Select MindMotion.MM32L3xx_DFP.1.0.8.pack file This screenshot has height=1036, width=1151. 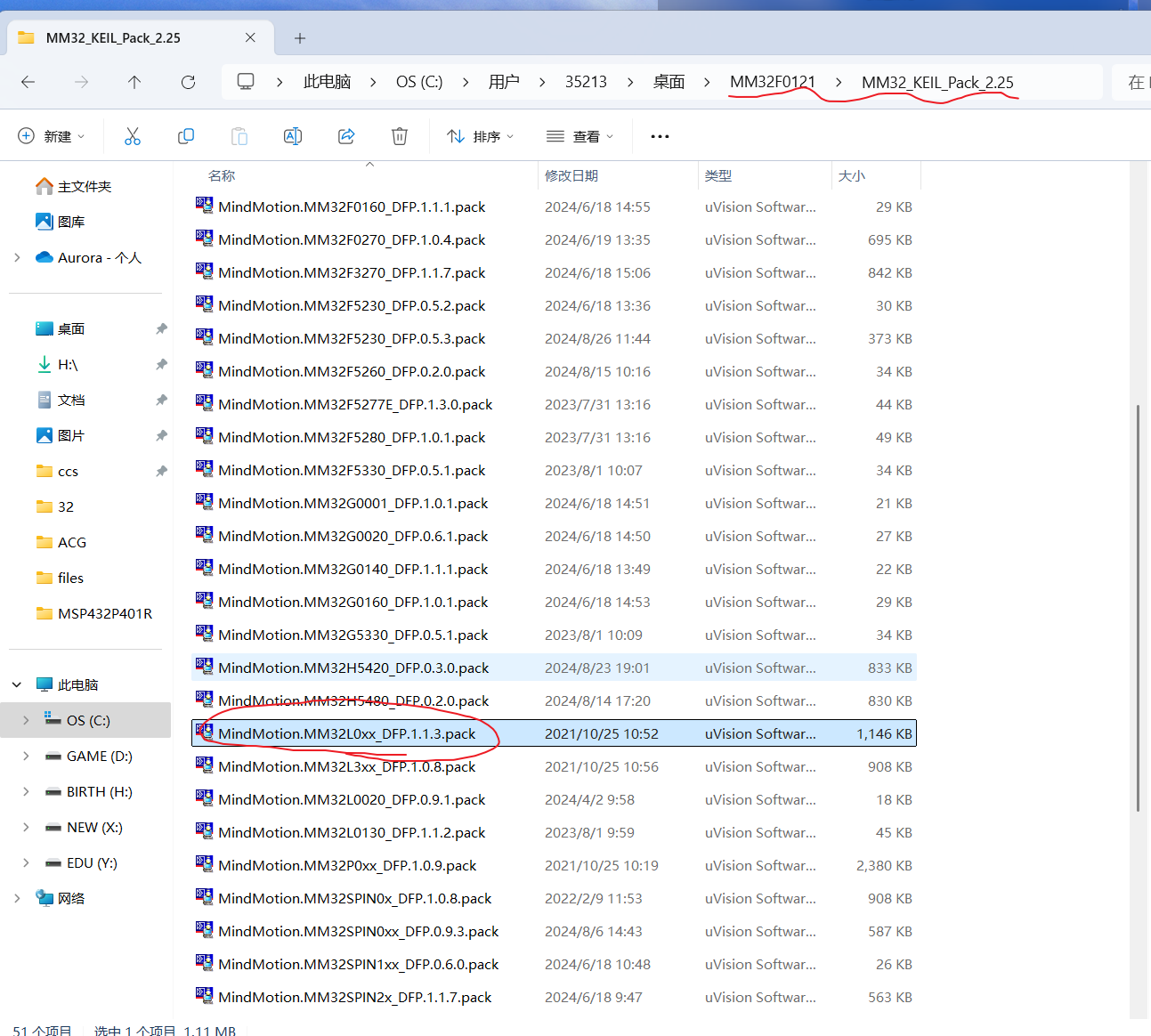(x=346, y=766)
